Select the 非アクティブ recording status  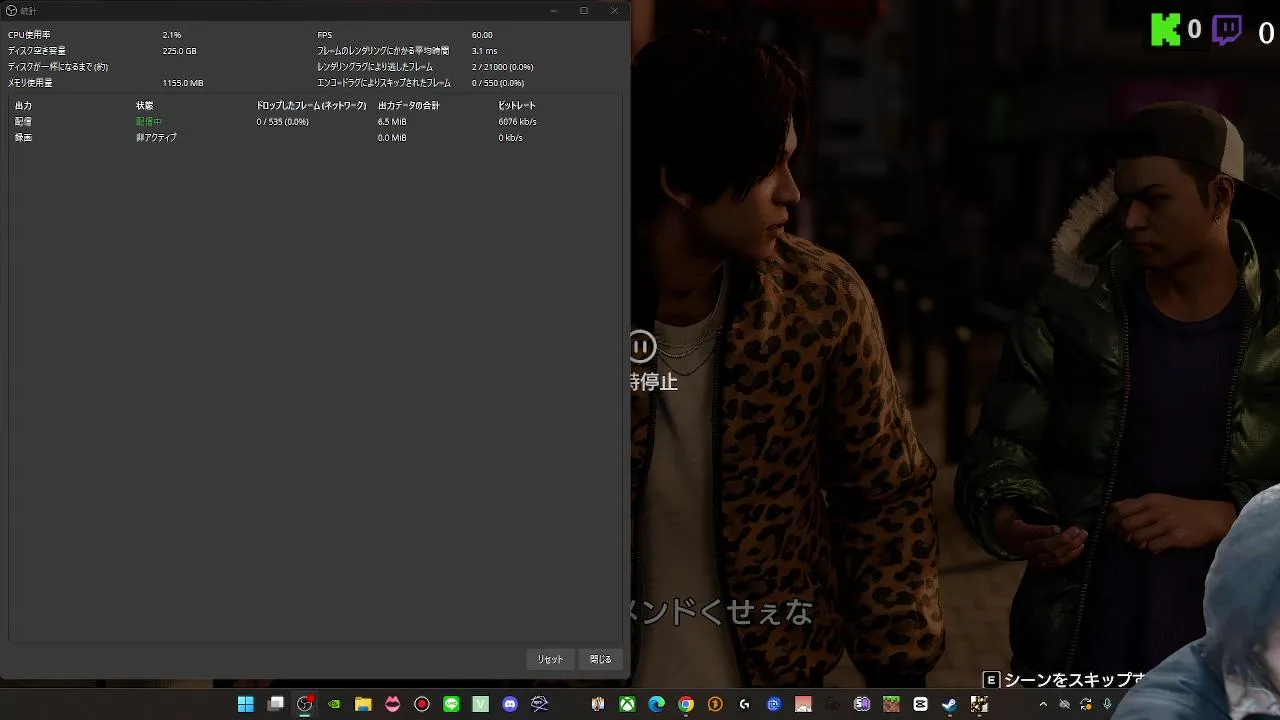coord(157,137)
